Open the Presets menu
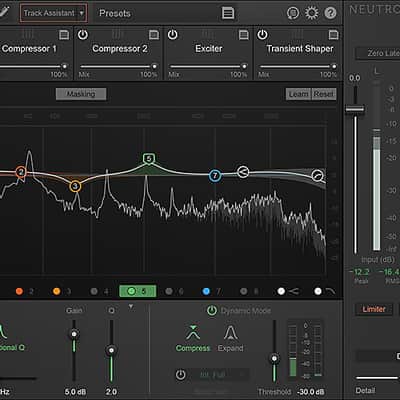This screenshot has width=400, height=400. (x=115, y=13)
